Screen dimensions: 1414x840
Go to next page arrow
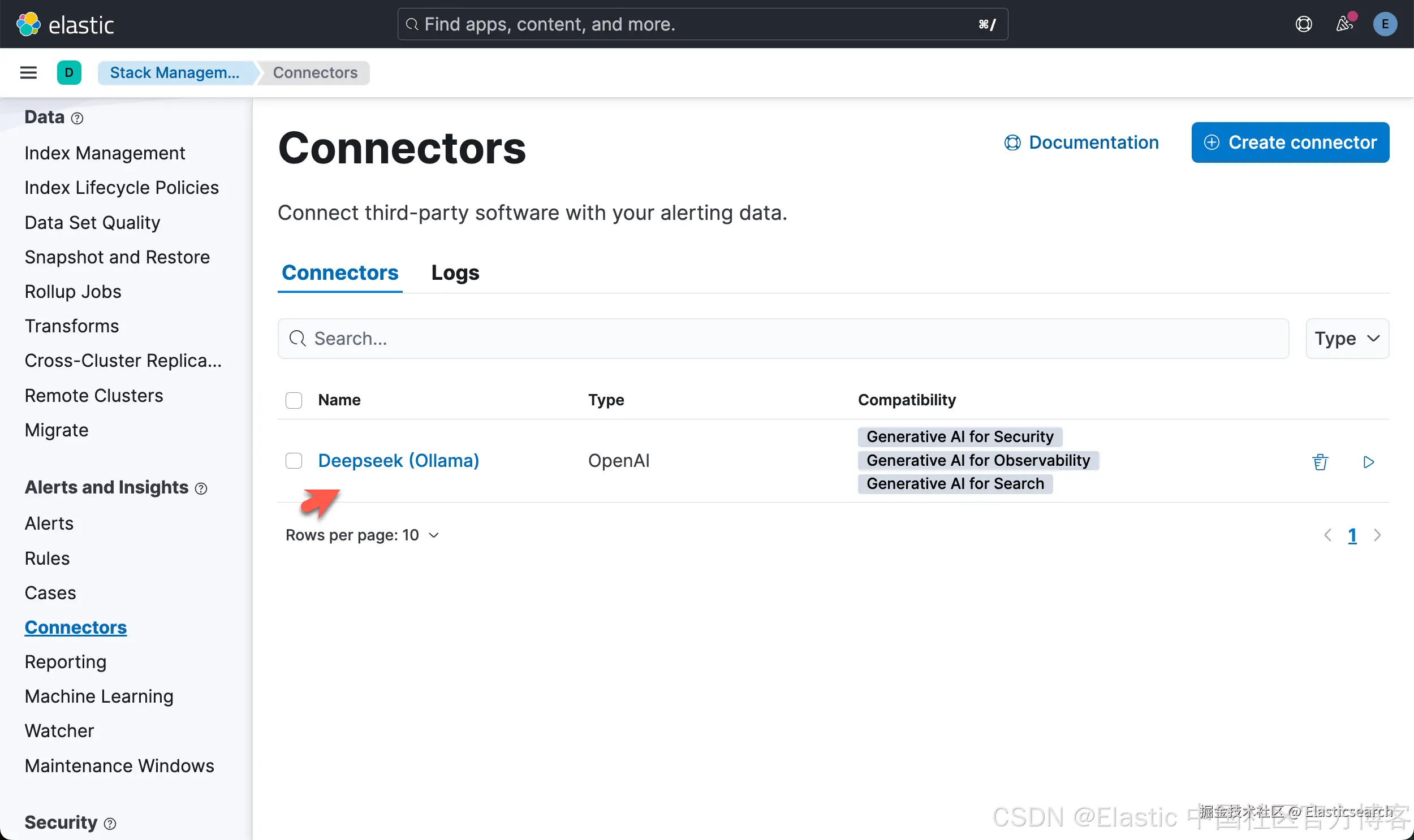click(1377, 535)
